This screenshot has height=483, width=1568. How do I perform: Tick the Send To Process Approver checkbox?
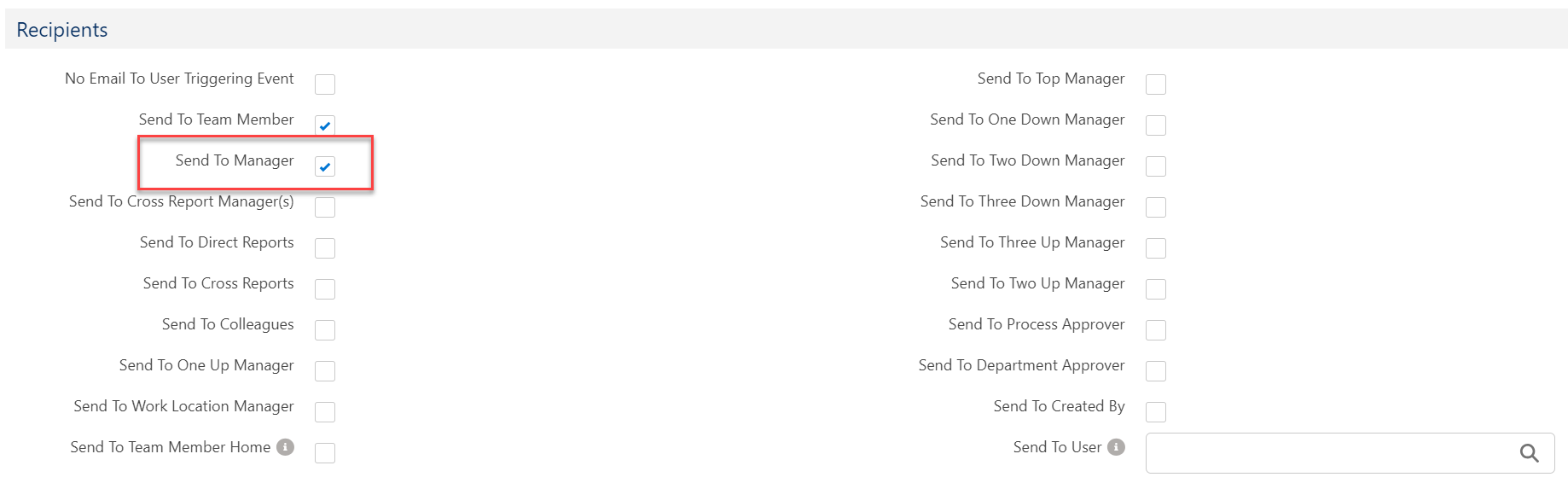(x=1156, y=330)
